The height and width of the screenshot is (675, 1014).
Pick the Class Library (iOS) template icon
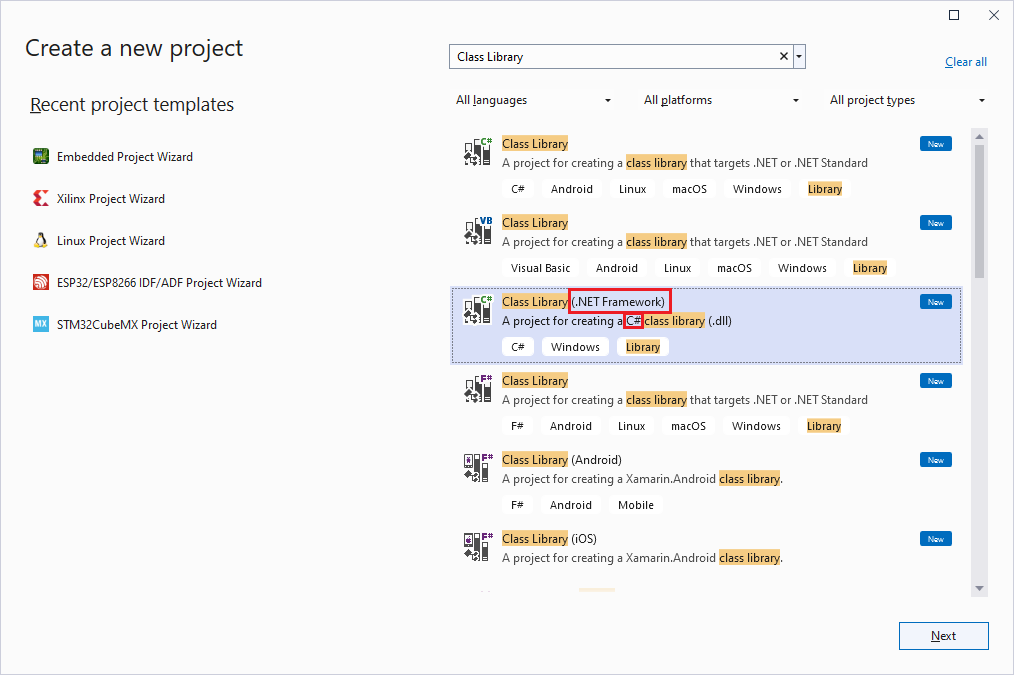click(478, 547)
